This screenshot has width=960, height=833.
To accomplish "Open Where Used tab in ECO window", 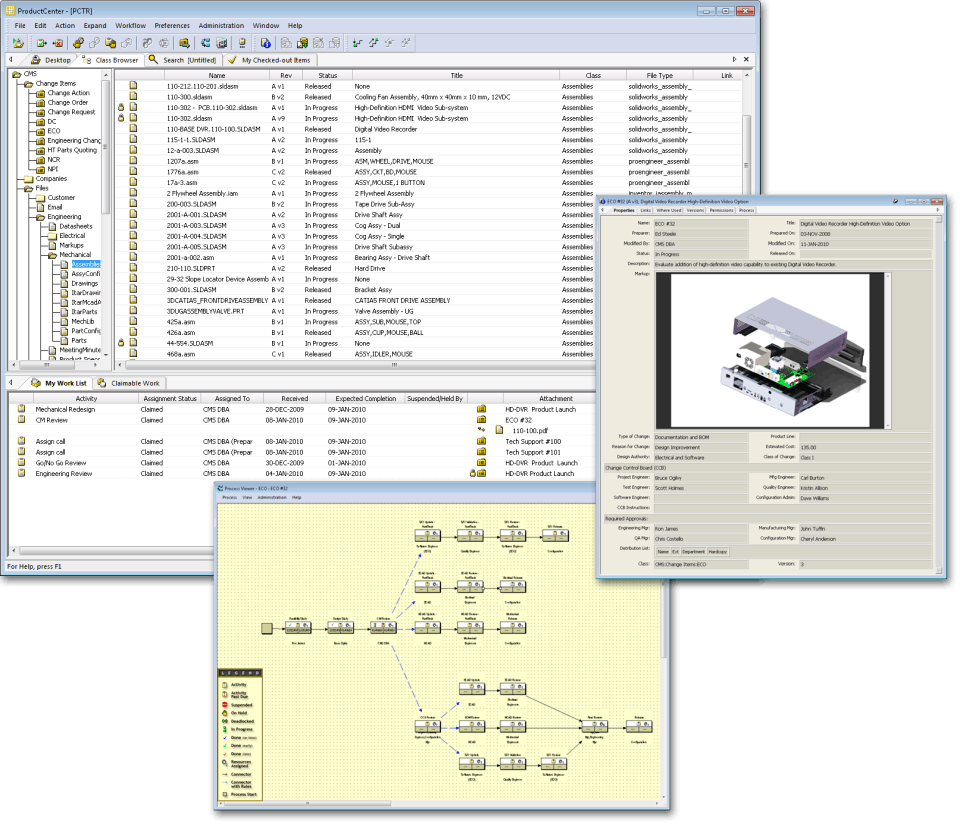I will (669, 210).
